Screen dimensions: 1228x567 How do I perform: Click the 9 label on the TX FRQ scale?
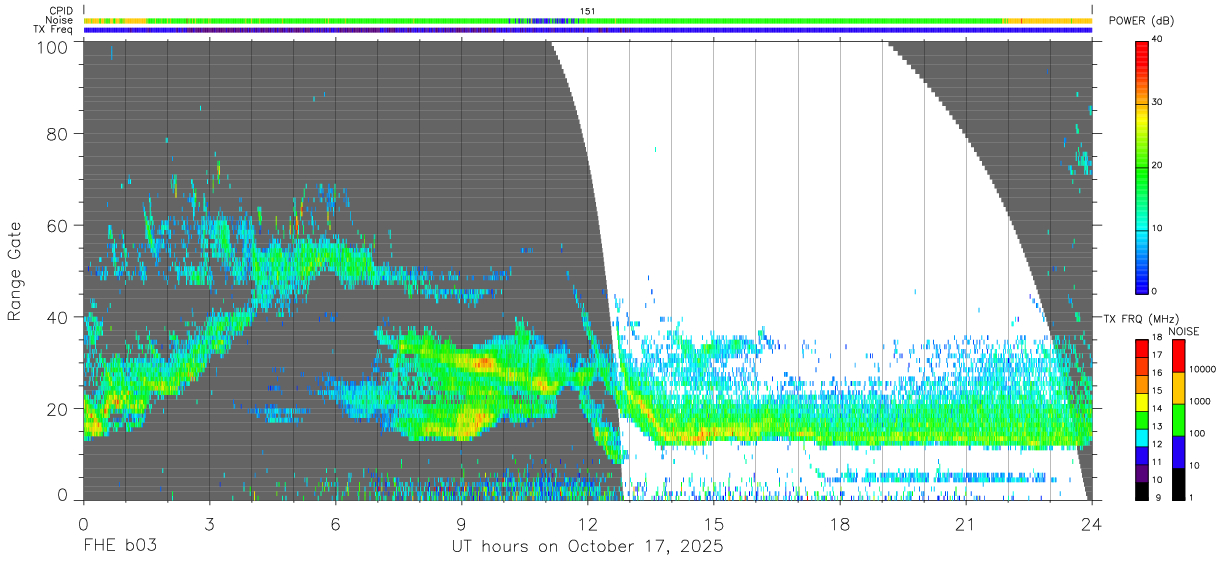[1159, 497]
